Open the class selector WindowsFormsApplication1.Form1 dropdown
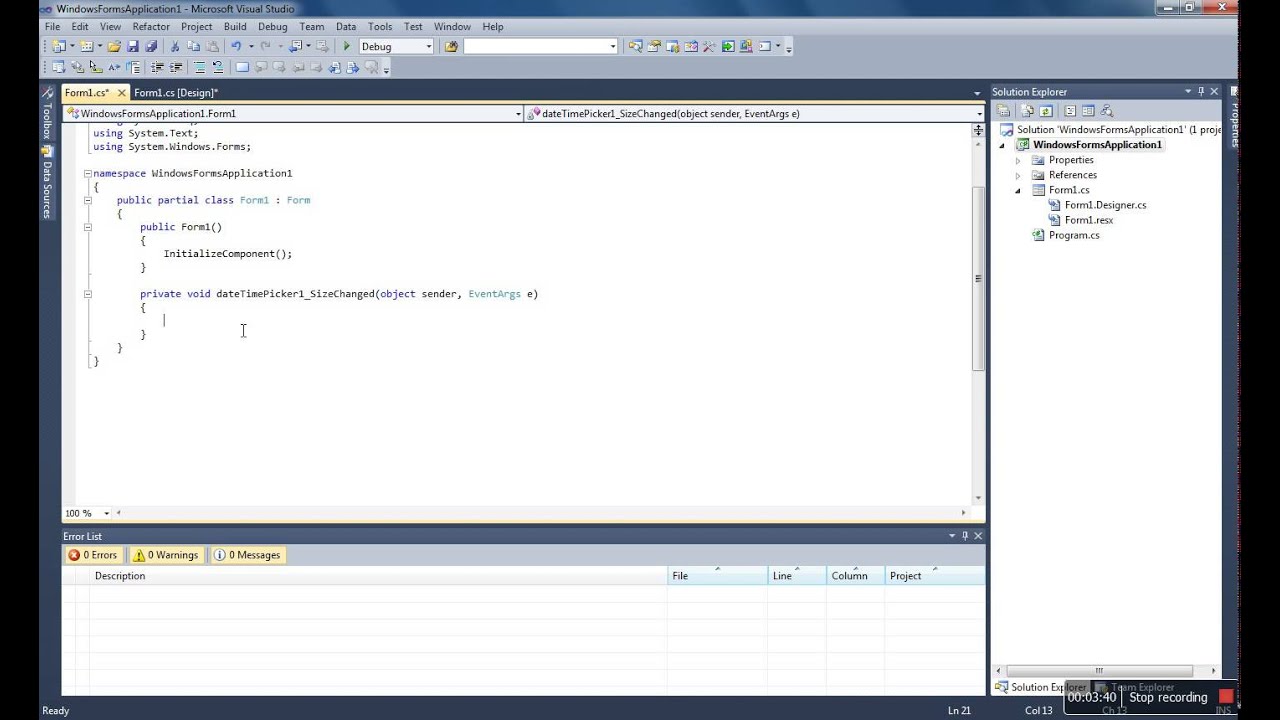 point(518,114)
